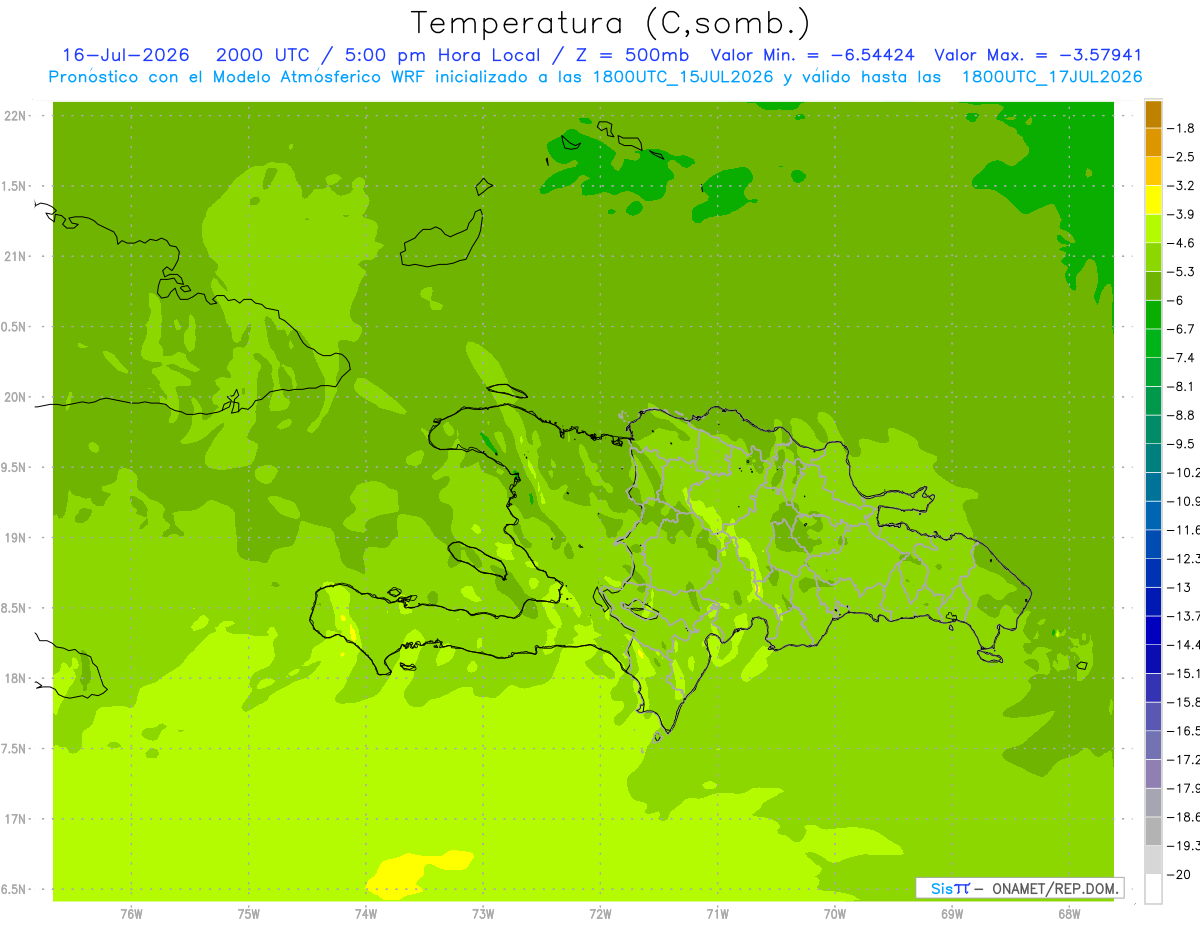Pick the brown-orange swatch above -1.8
The height and width of the screenshot is (927, 1200).
pyautogui.click(x=1153, y=114)
